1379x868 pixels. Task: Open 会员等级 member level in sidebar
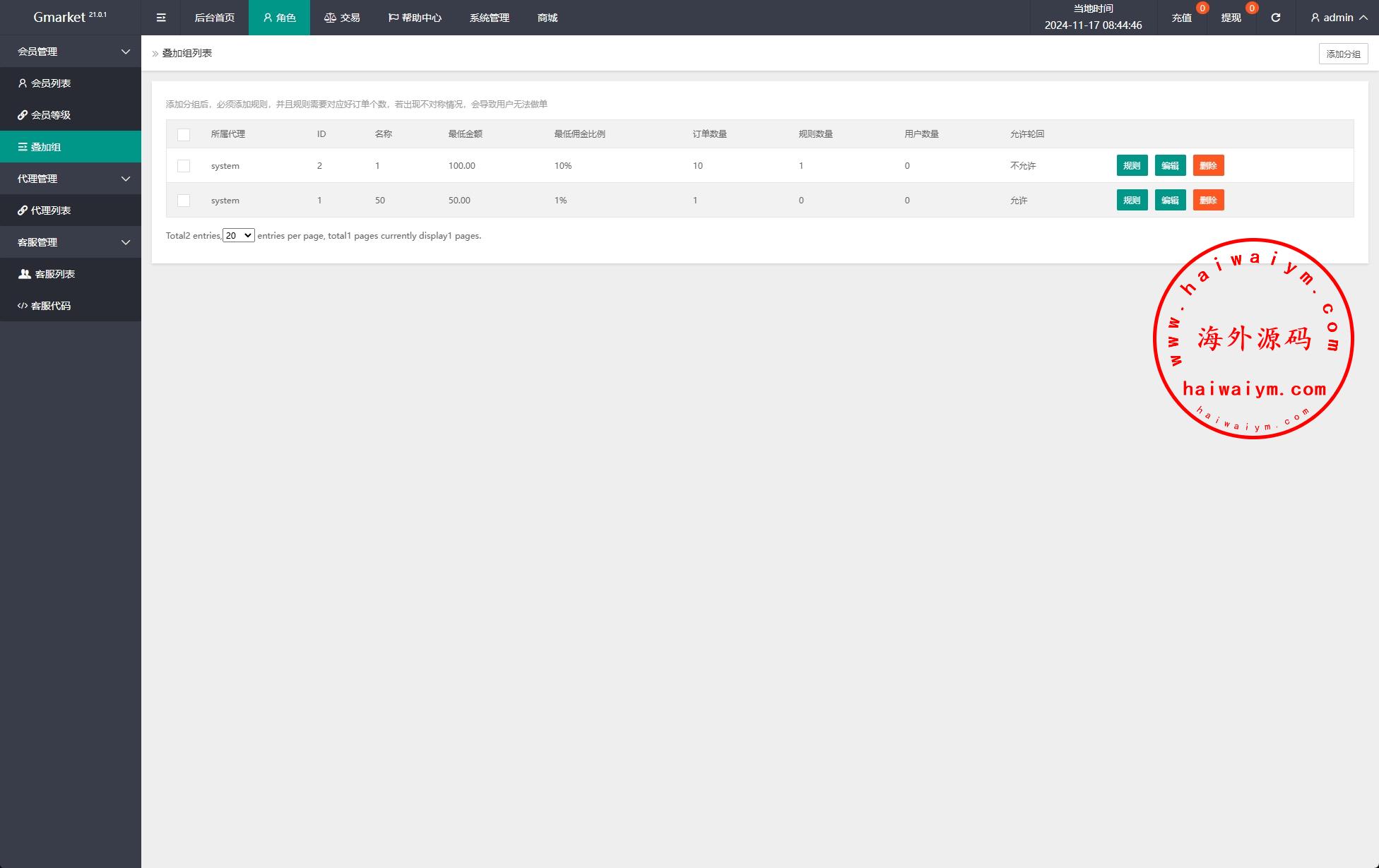[x=51, y=115]
